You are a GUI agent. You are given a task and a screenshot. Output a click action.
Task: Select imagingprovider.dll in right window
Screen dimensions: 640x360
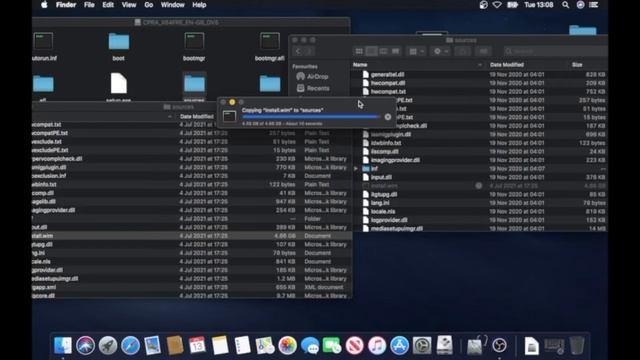pos(395,160)
